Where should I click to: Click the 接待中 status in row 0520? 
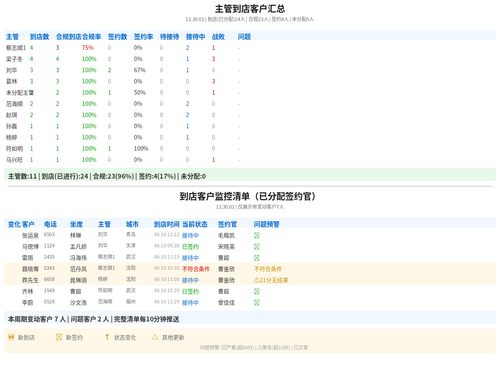190,303
